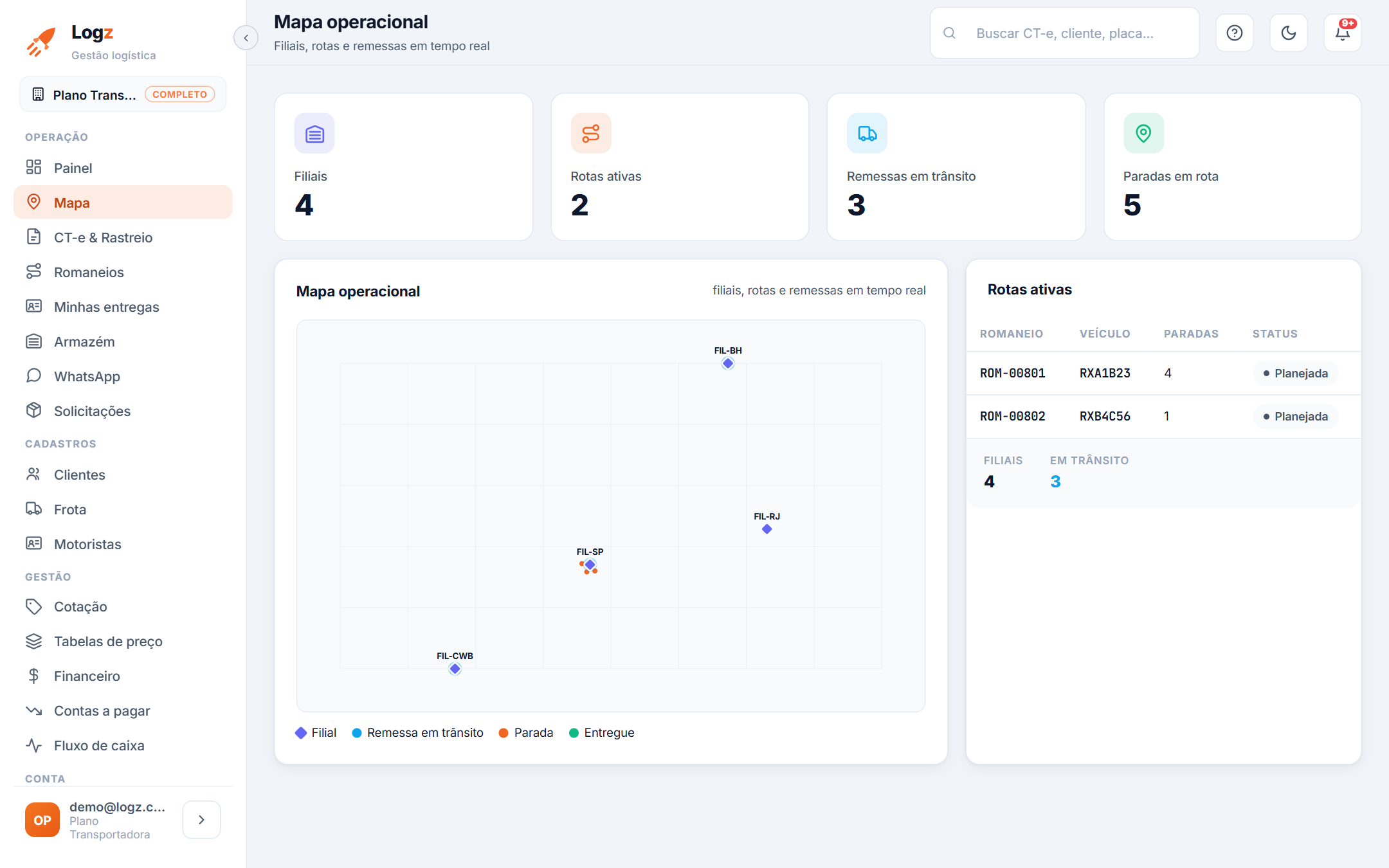Screen dimensions: 1389x868
Task: Toggle dark mode with the moon icon
Action: coord(1288,33)
